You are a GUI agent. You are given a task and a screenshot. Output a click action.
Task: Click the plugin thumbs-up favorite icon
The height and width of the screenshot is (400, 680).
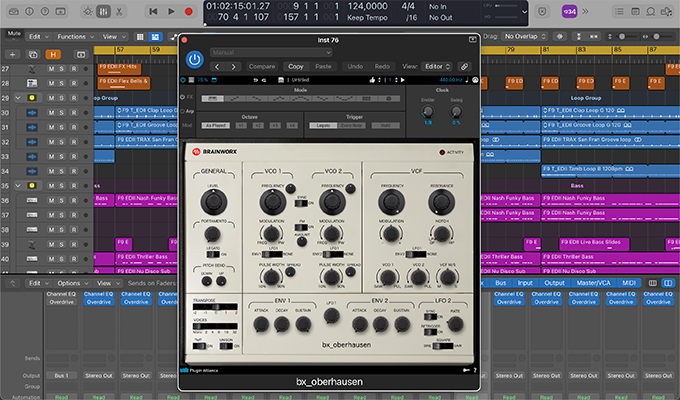click(x=372, y=80)
